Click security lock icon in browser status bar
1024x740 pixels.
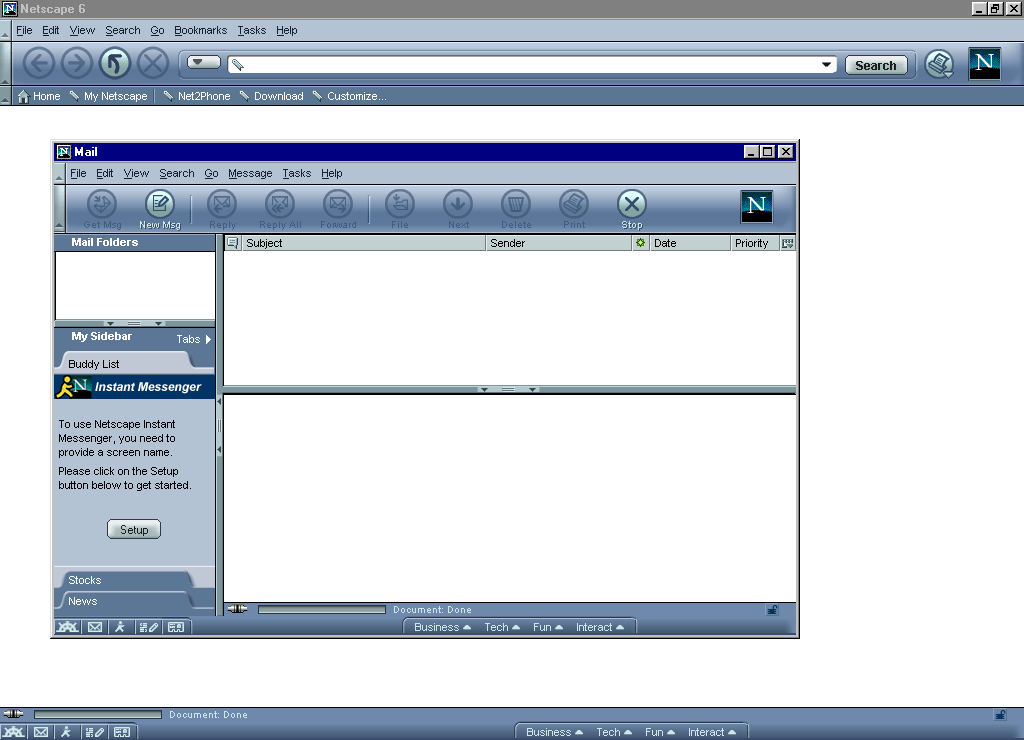pos(1000,715)
